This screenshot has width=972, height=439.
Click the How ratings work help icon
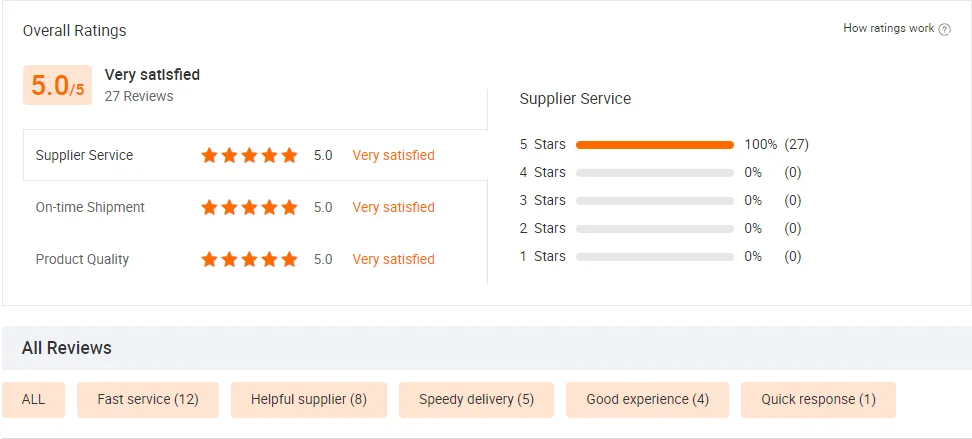point(945,29)
